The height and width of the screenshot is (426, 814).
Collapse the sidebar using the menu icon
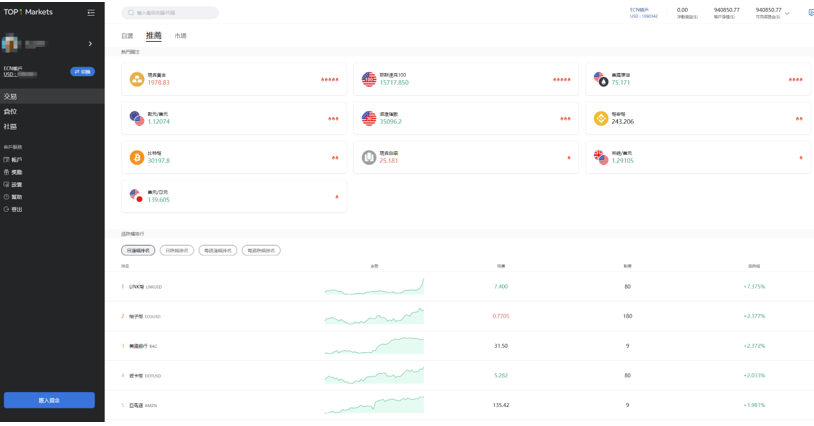point(92,13)
